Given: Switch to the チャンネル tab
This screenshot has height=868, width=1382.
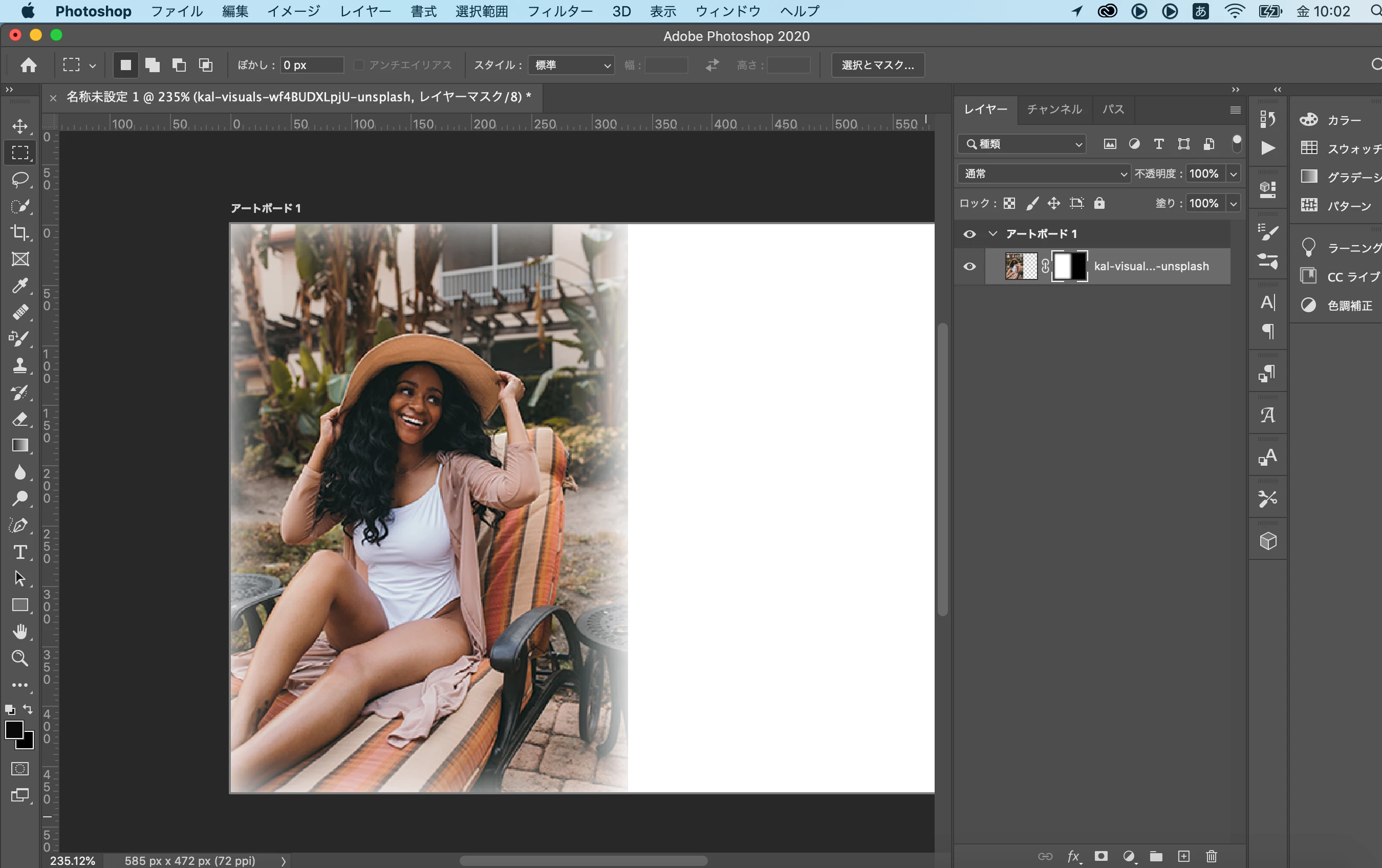Looking at the screenshot, I should pos(1054,109).
